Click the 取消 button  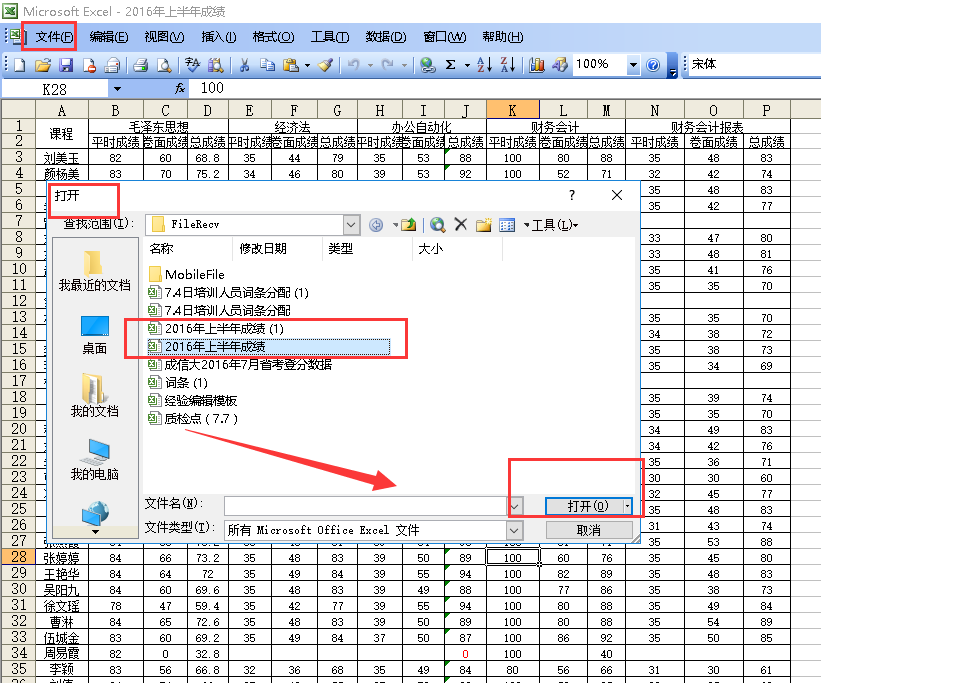(589, 530)
